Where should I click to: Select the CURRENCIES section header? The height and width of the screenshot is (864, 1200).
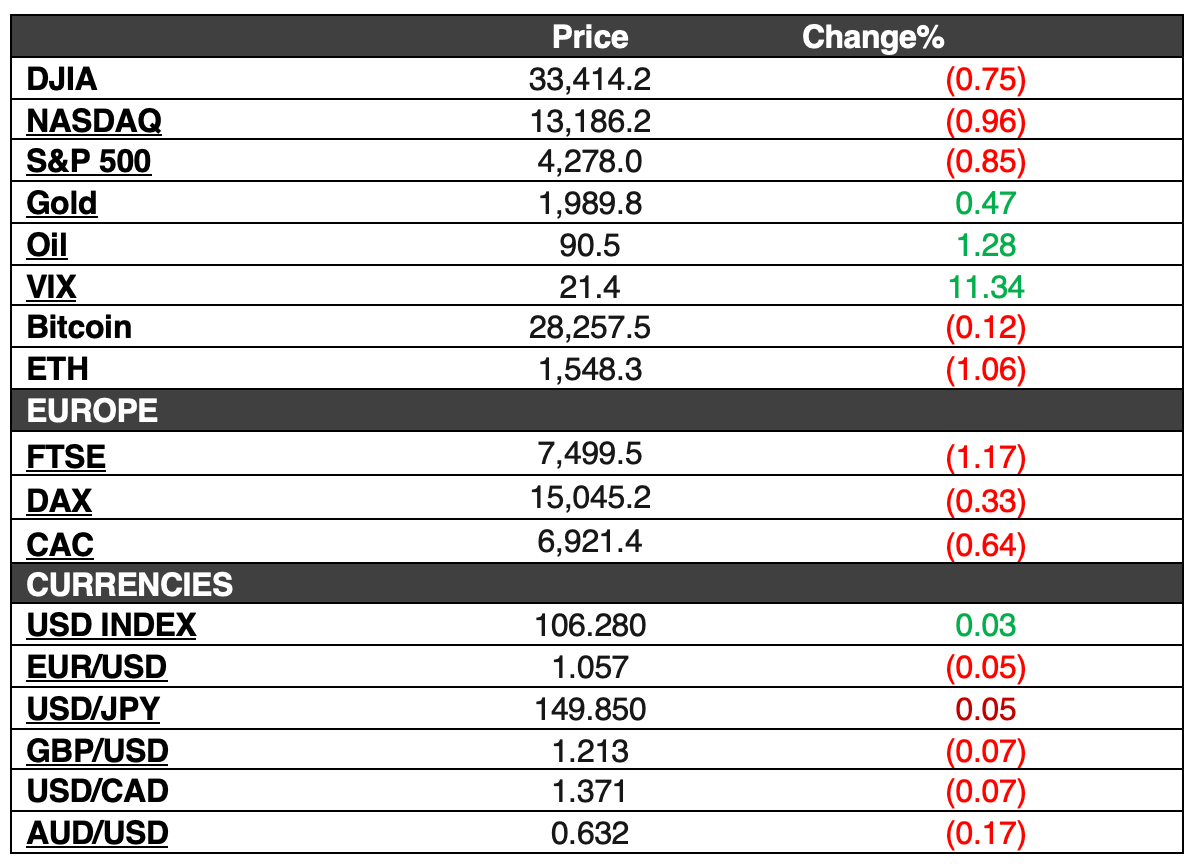[130, 584]
